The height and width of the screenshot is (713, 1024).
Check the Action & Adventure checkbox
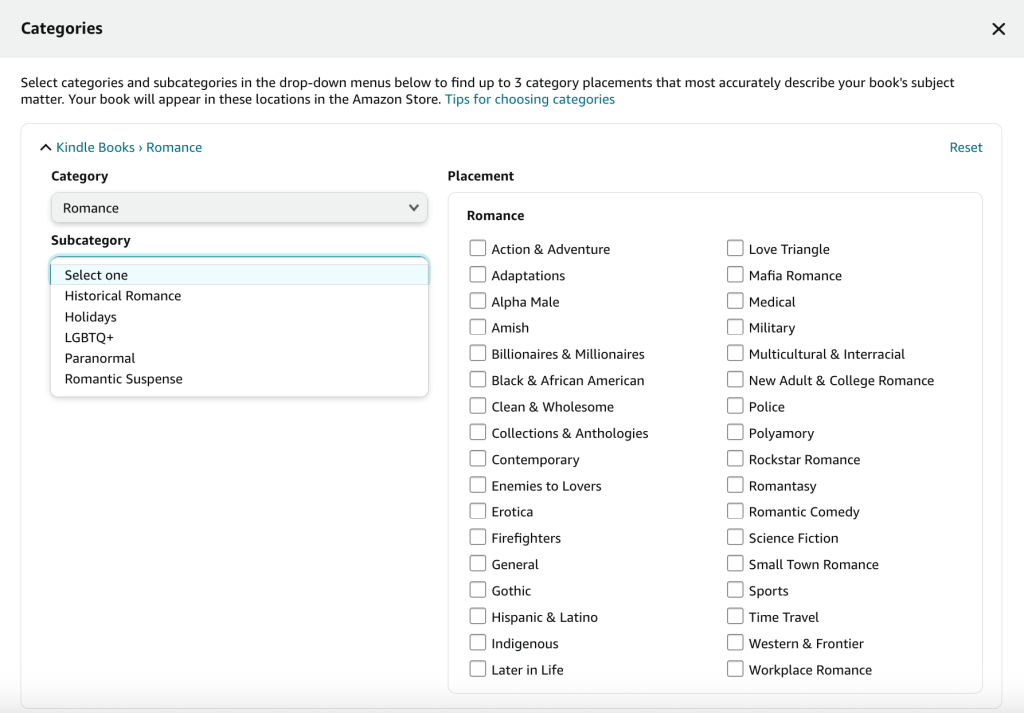(x=478, y=249)
